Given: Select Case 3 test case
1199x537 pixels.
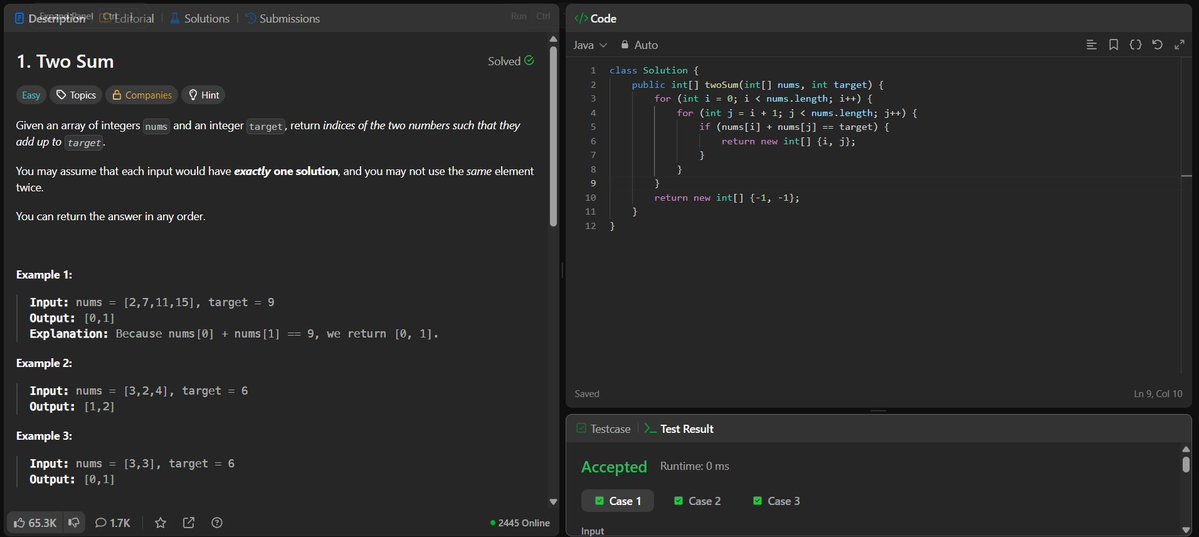Looking at the screenshot, I should coord(776,501).
